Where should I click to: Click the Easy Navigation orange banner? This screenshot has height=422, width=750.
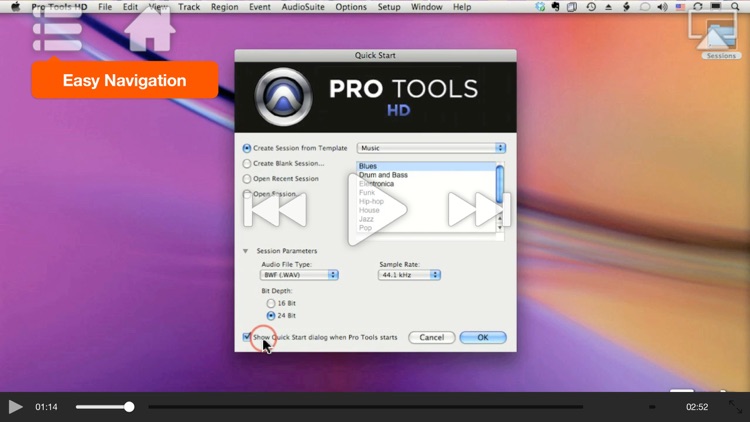pyautogui.click(x=125, y=80)
